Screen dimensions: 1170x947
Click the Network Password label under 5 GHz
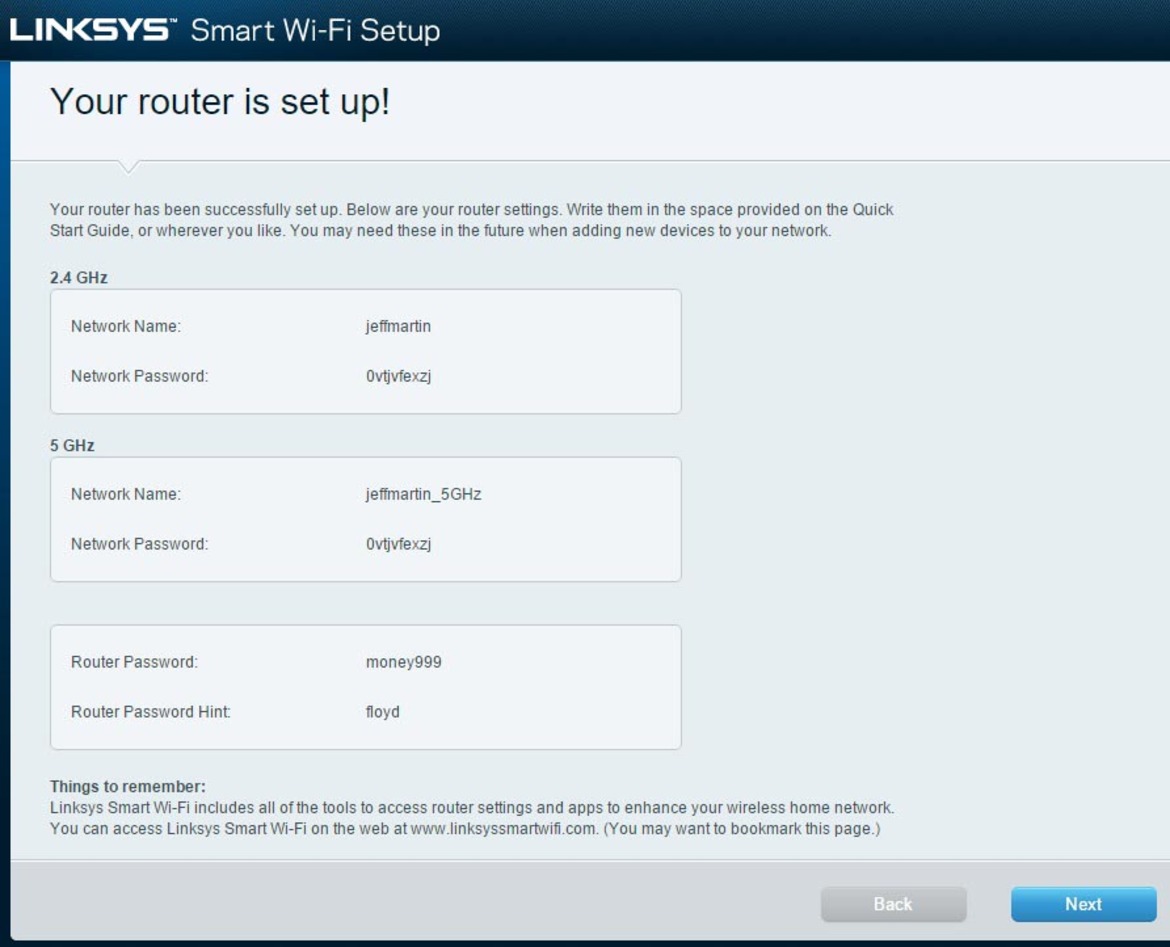140,544
